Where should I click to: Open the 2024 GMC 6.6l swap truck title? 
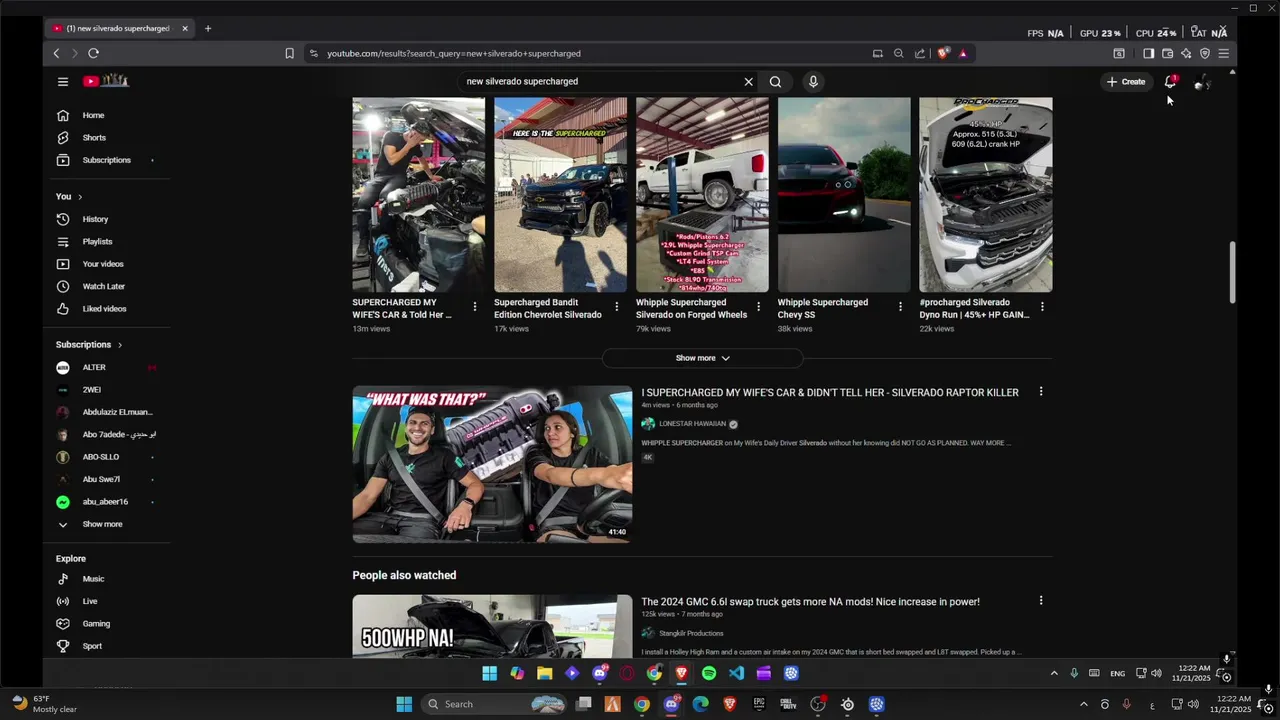(x=810, y=602)
